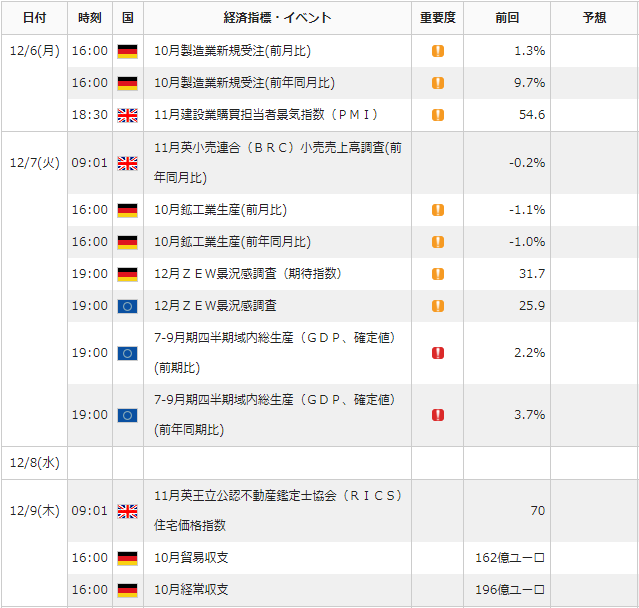639x608 pixels.
Task: Click the 重要度 column header
Action: tap(438, 18)
